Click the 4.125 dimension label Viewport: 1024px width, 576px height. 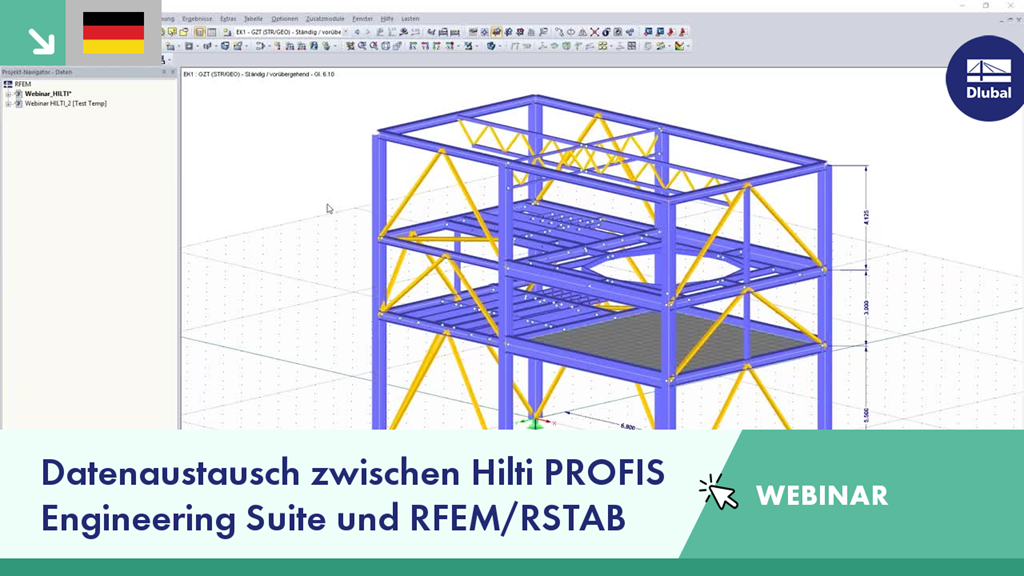[867, 217]
